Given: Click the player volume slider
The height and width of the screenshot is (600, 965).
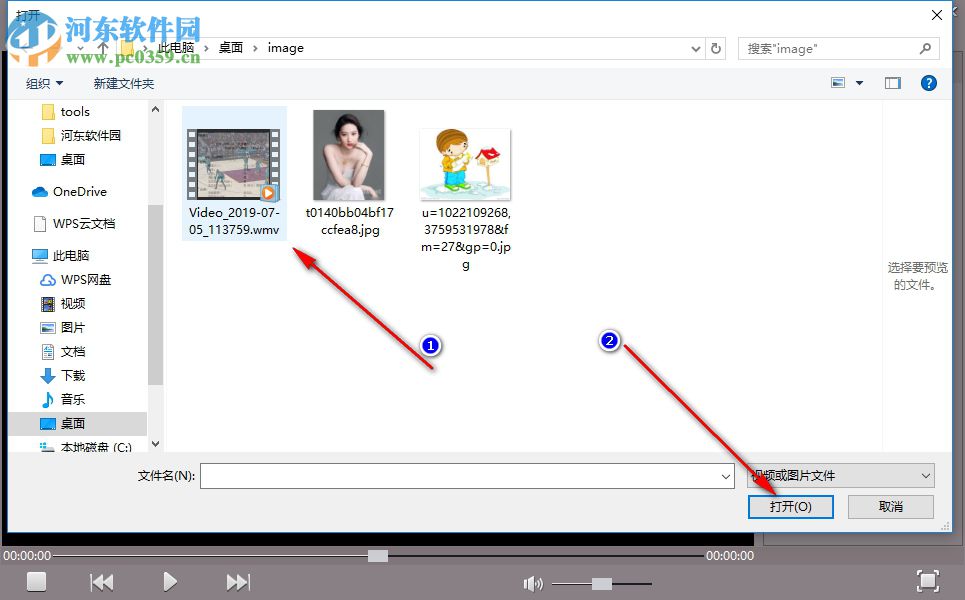Looking at the screenshot, I should 601,583.
